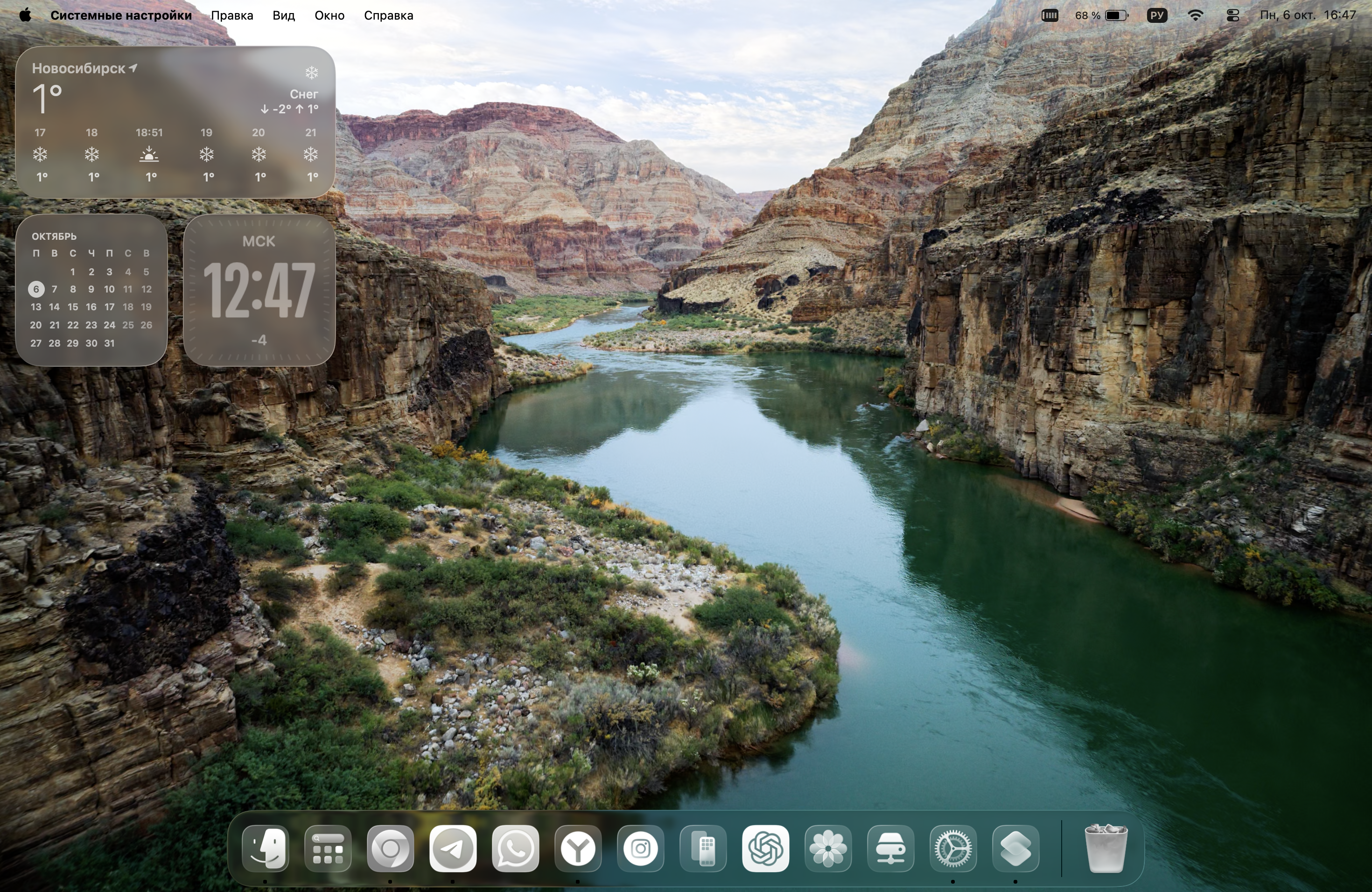Open Finder from the Dock

pyautogui.click(x=265, y=848)
